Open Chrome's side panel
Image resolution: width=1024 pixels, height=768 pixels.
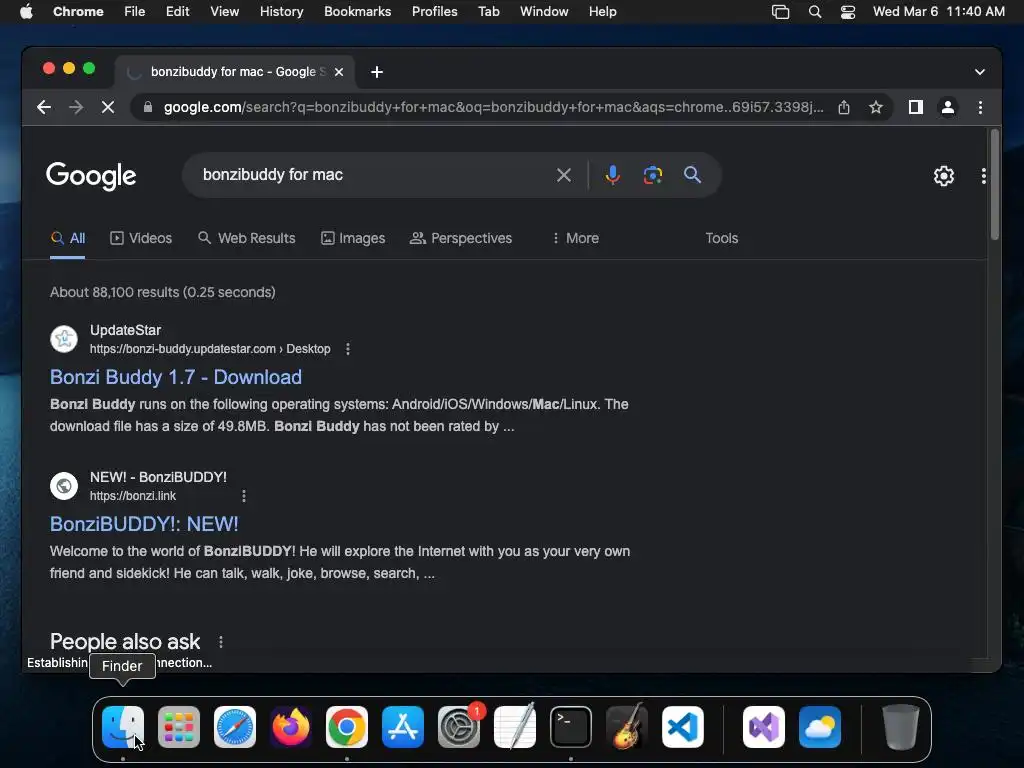click(916, 107)
